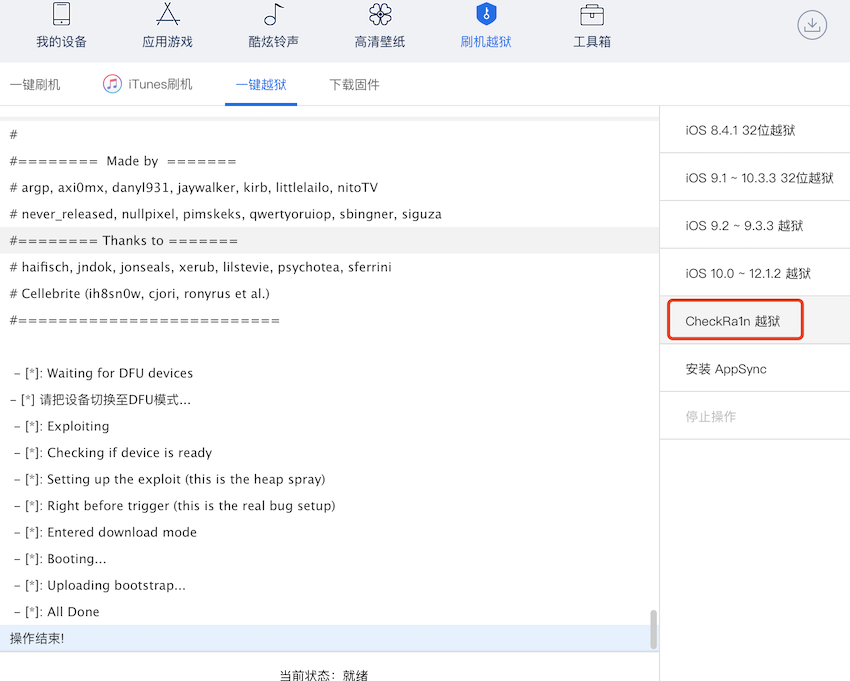Choose iOS 8.4.1 32位越狱 option
The height and width of the screenshot is (681, 850).
pos(755,130)
